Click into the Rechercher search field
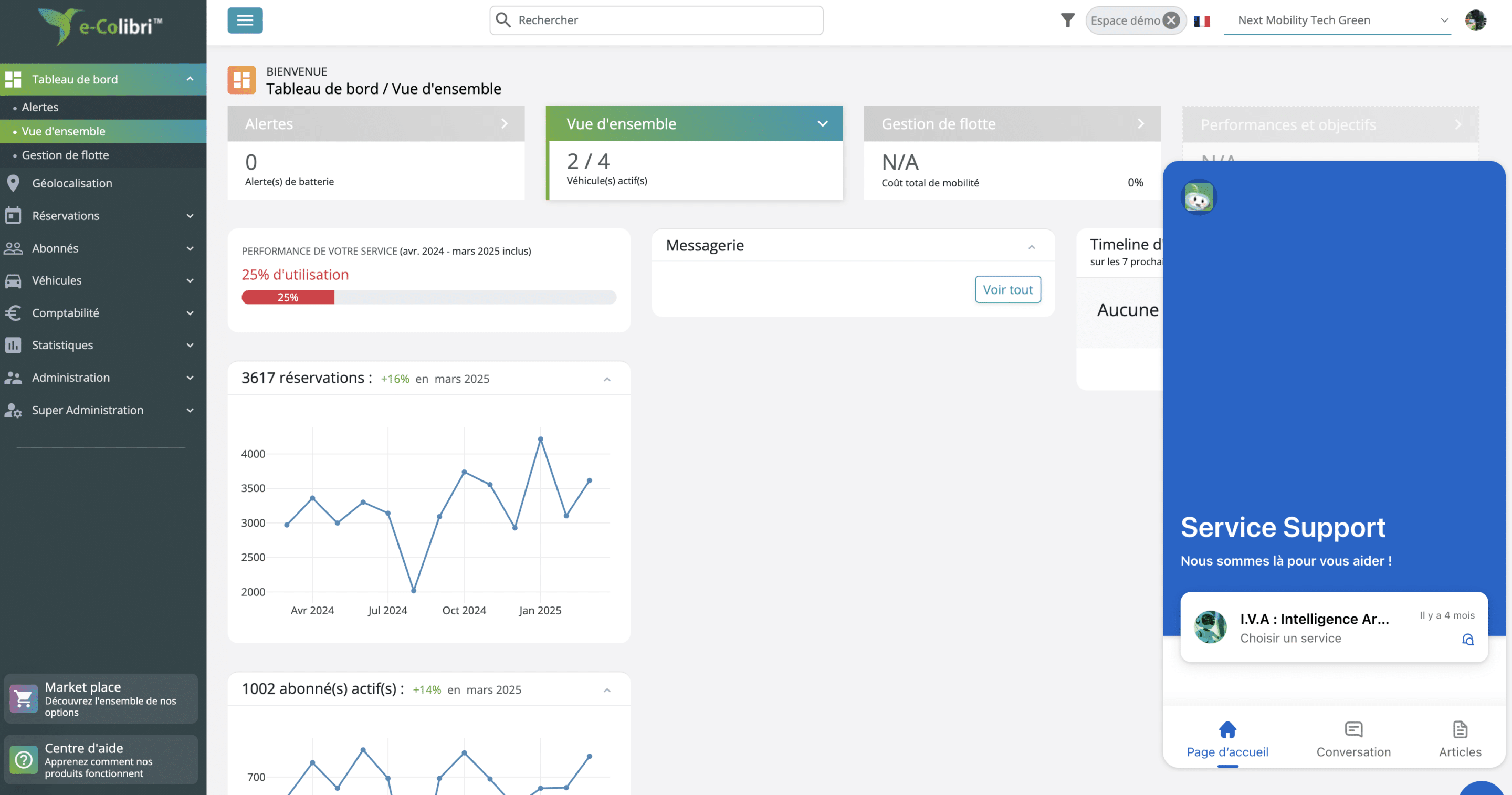The width and height of the screenshot is (1512, 795). [656, 20]
